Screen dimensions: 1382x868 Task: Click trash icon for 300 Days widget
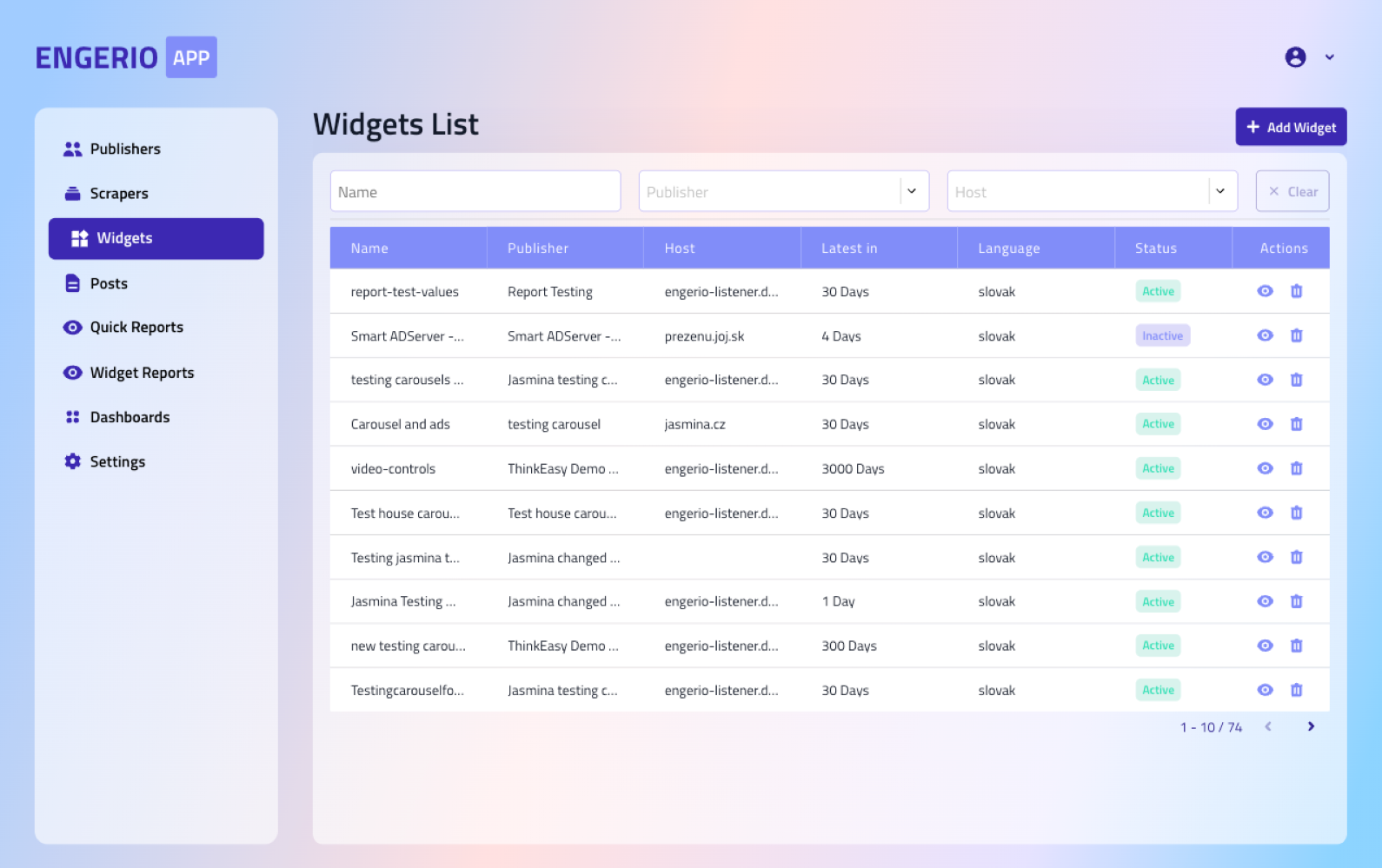(1296, 646)
